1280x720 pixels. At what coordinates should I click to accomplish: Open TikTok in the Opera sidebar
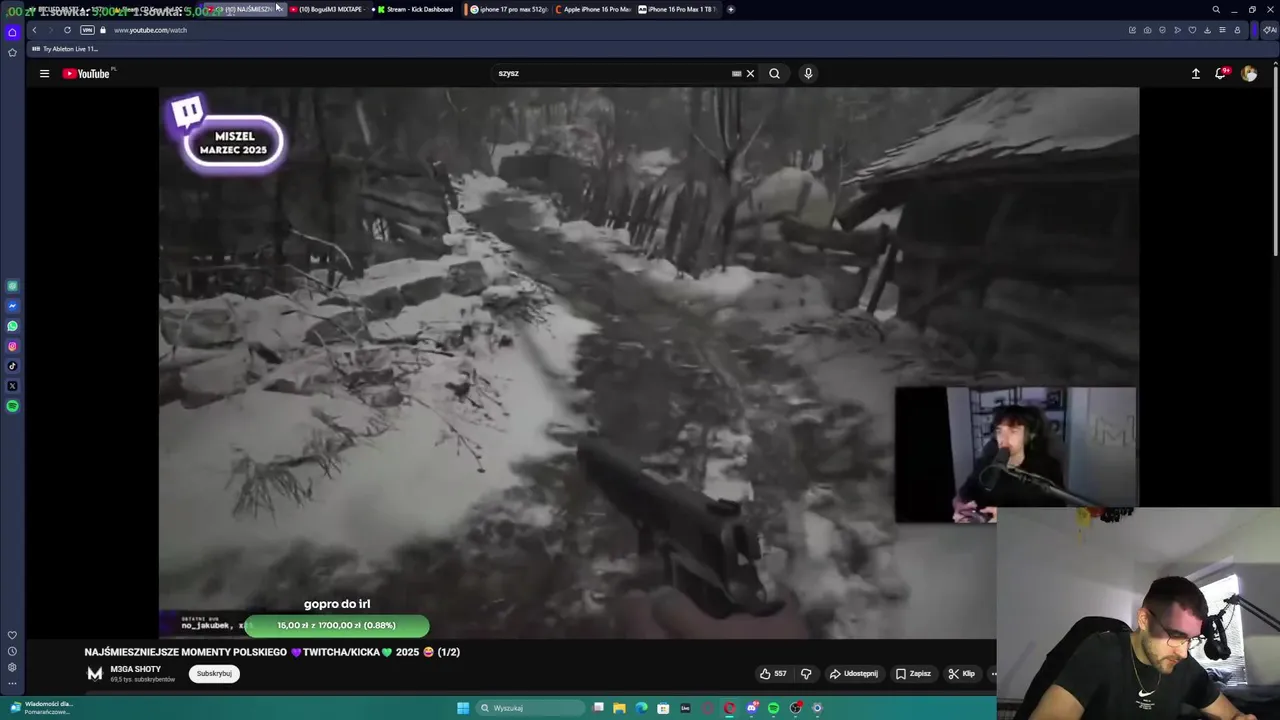(x=12, y=366)
